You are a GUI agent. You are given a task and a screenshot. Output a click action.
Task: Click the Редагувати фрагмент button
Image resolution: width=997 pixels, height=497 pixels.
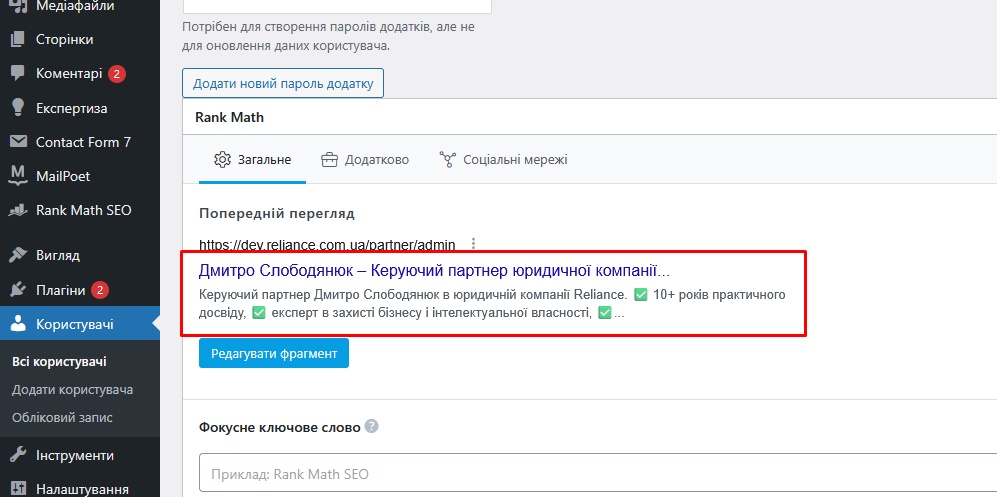274,353
